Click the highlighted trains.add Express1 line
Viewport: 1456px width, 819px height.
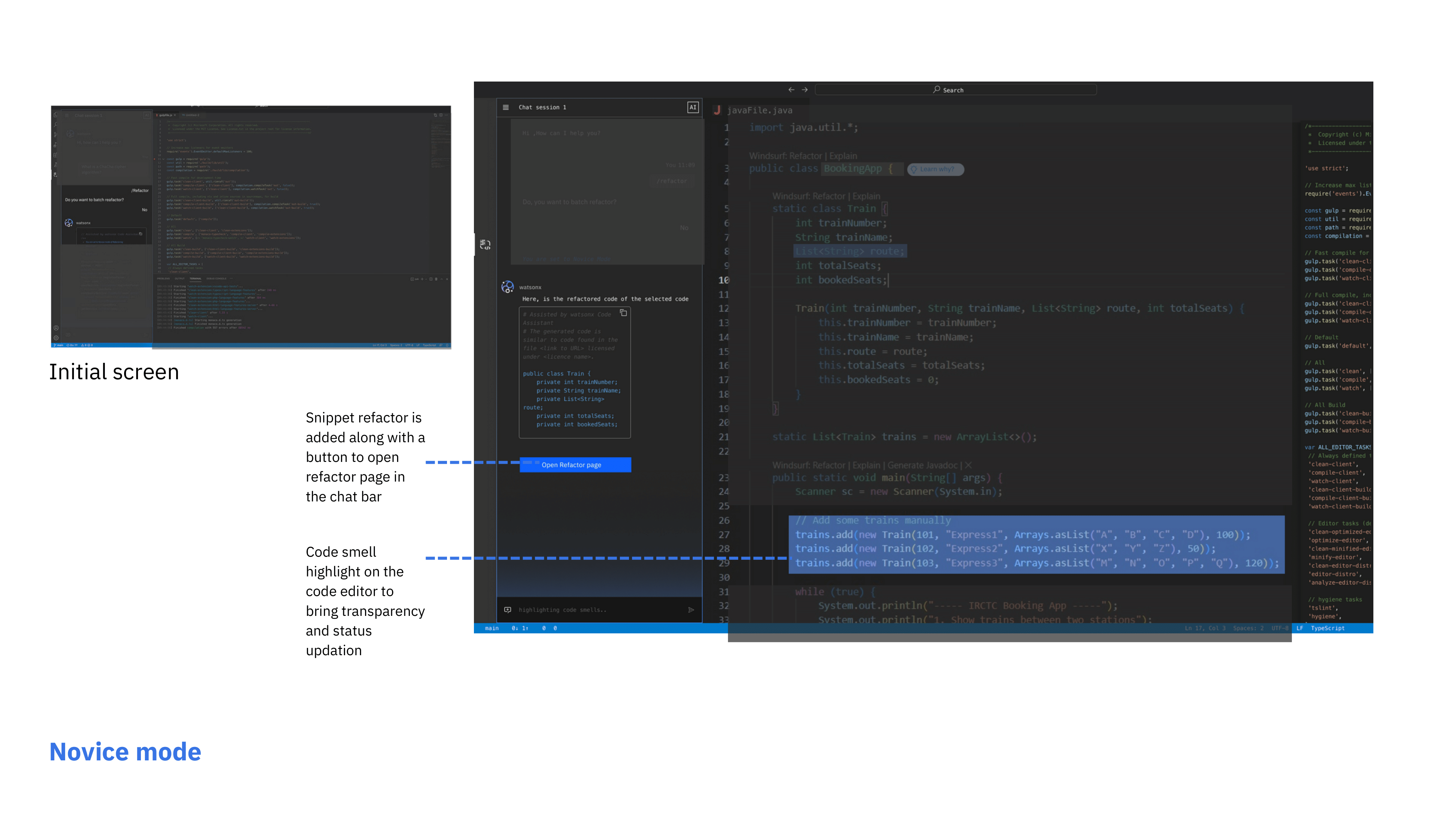click(1022, 535)
